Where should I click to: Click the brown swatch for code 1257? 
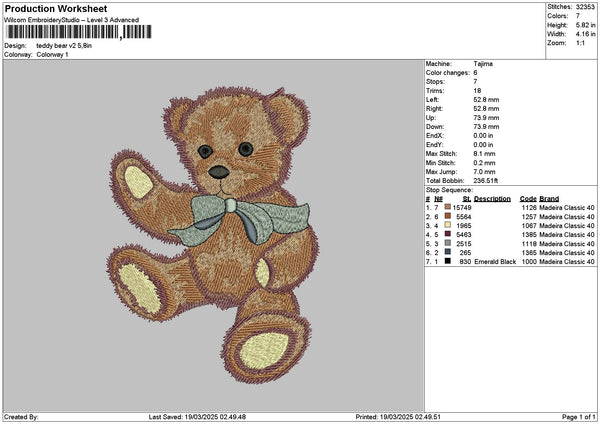click(x=447, y=216)
